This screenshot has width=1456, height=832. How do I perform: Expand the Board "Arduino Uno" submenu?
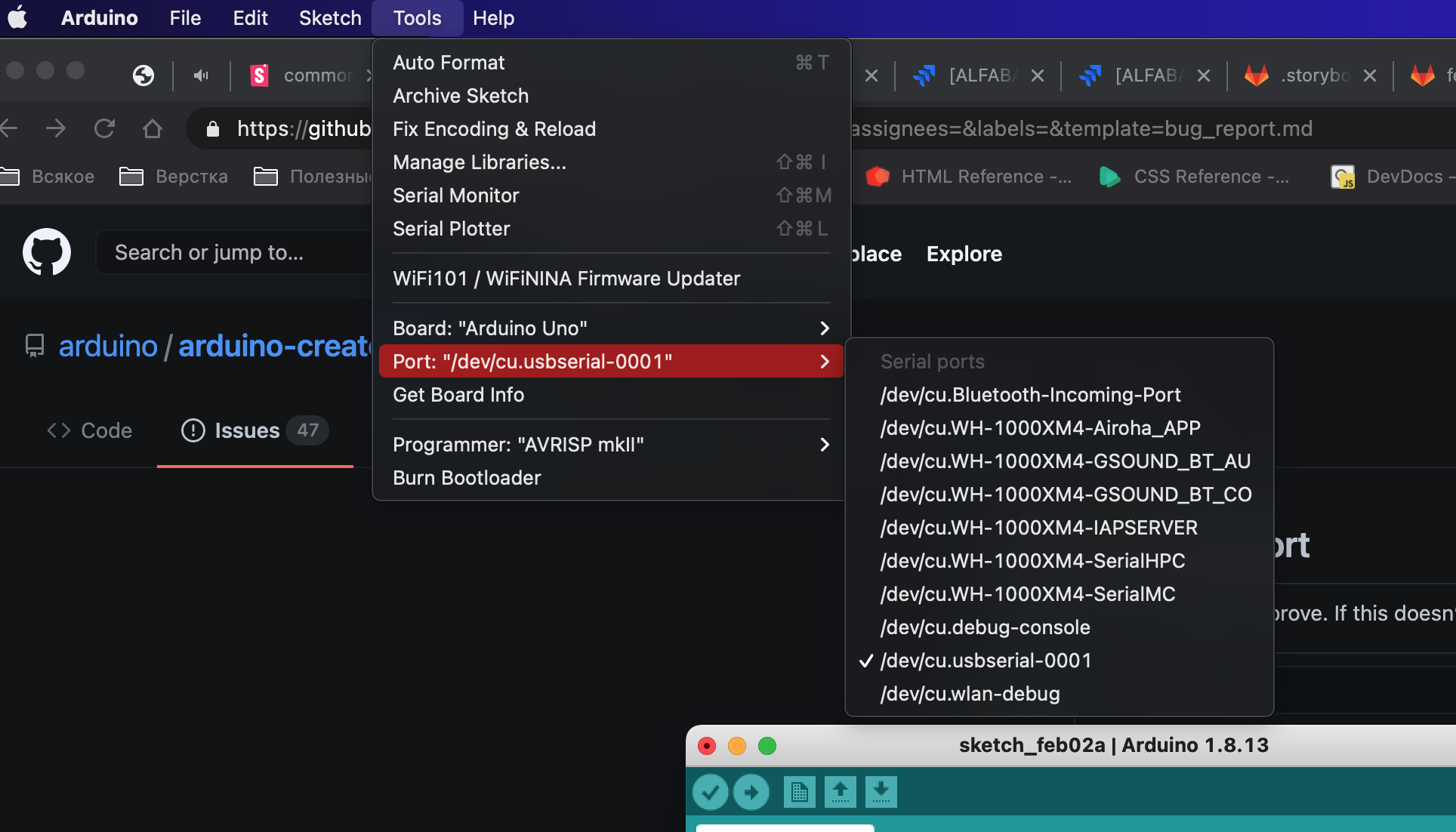click(x=611, y=328)
